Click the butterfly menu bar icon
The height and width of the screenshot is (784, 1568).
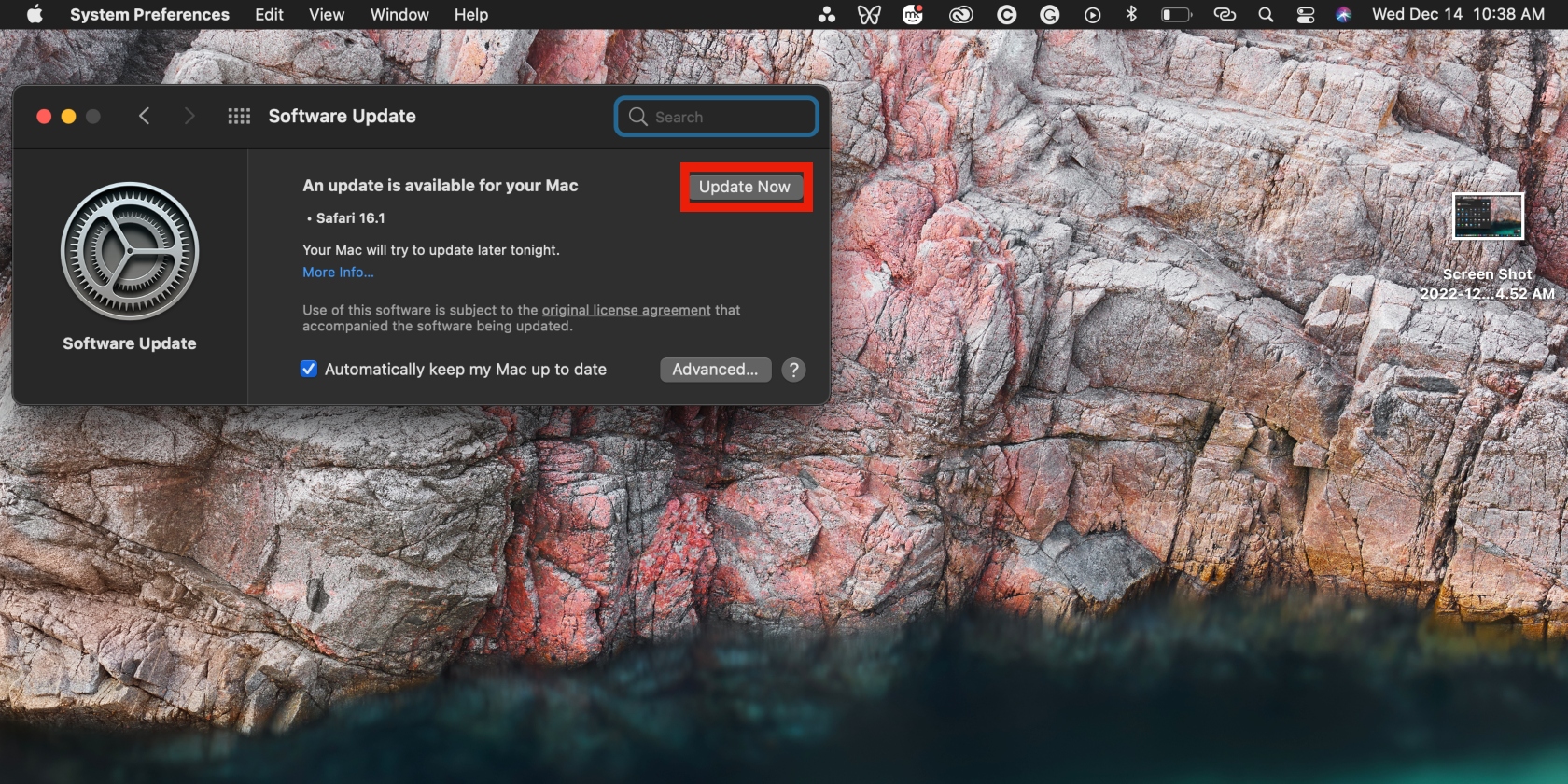[869, 15]
